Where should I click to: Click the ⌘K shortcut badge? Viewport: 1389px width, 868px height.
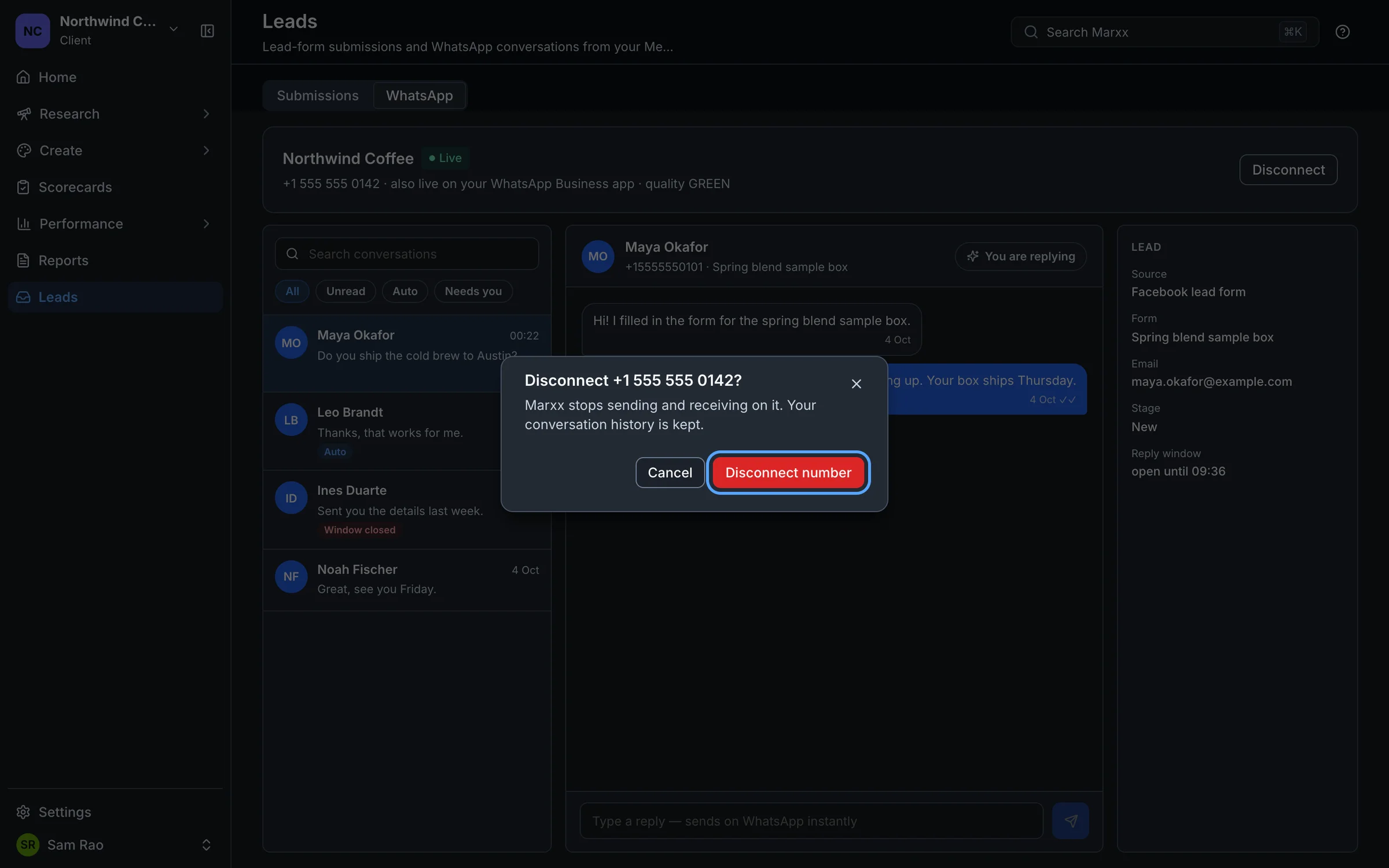(1292, 32)
